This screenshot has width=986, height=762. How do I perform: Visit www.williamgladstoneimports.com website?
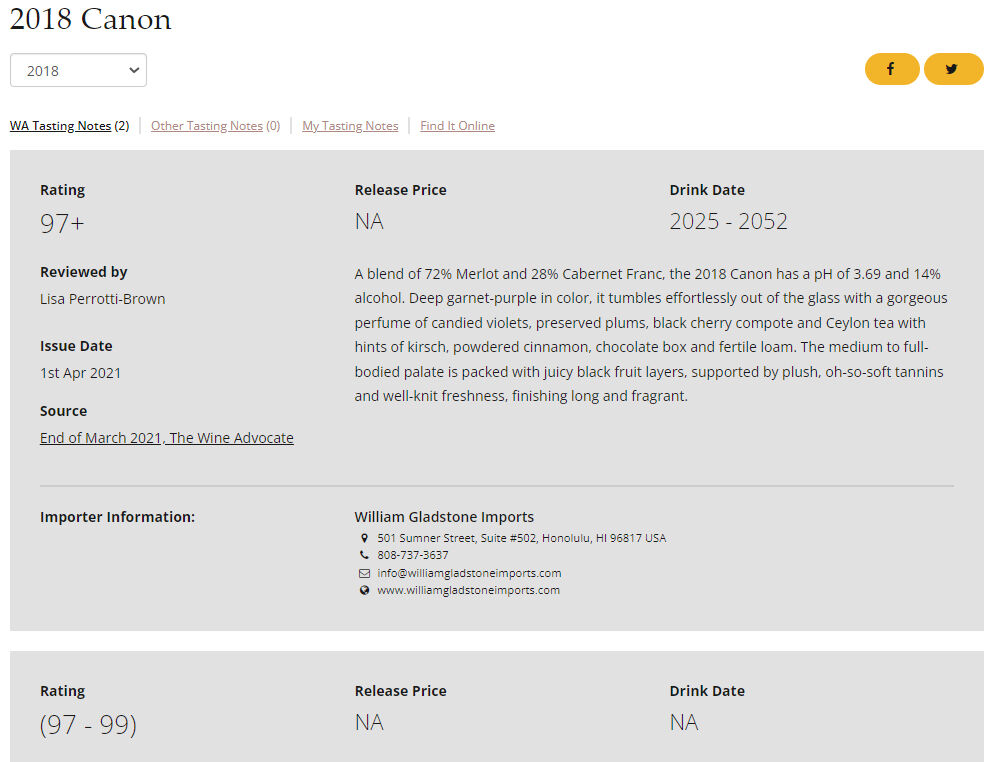[468, 590]
